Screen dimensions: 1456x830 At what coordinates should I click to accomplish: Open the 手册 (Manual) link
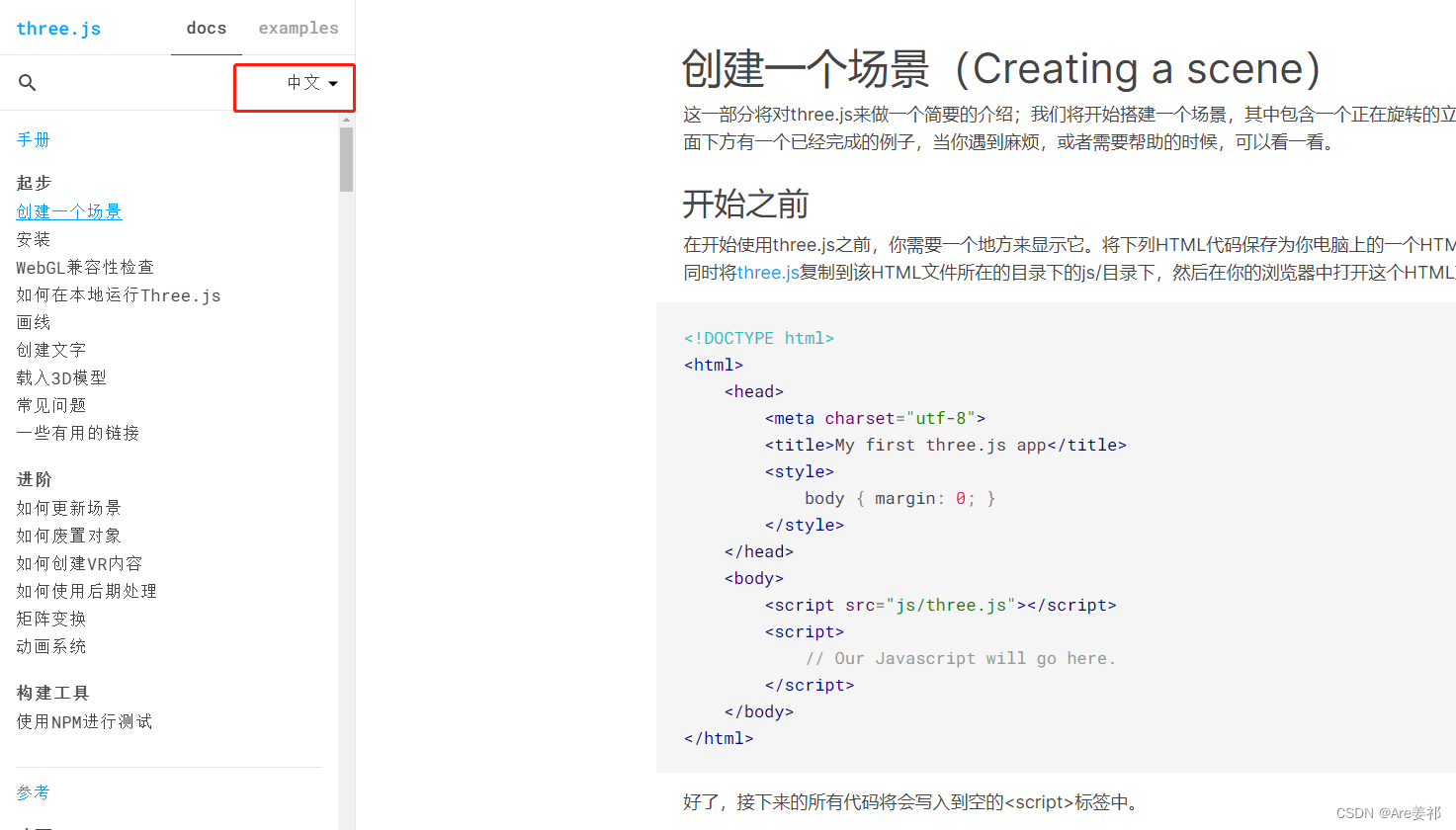click(33, 139)
